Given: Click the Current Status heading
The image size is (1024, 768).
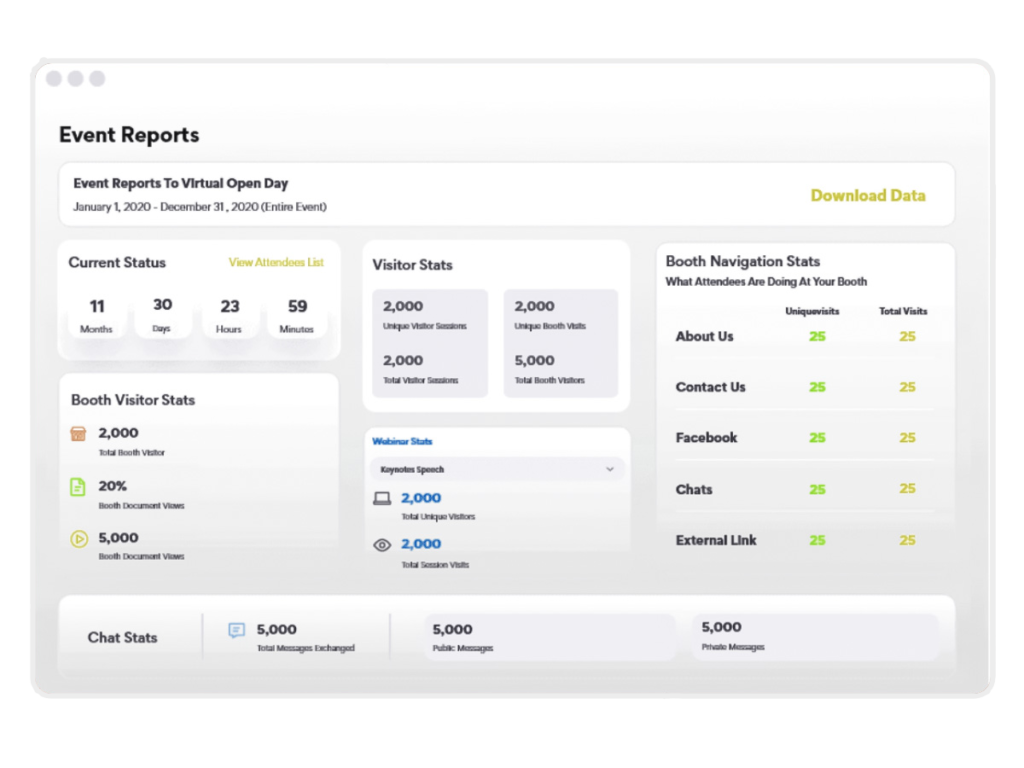Looking at the screenshot, I should pos(117,263).
